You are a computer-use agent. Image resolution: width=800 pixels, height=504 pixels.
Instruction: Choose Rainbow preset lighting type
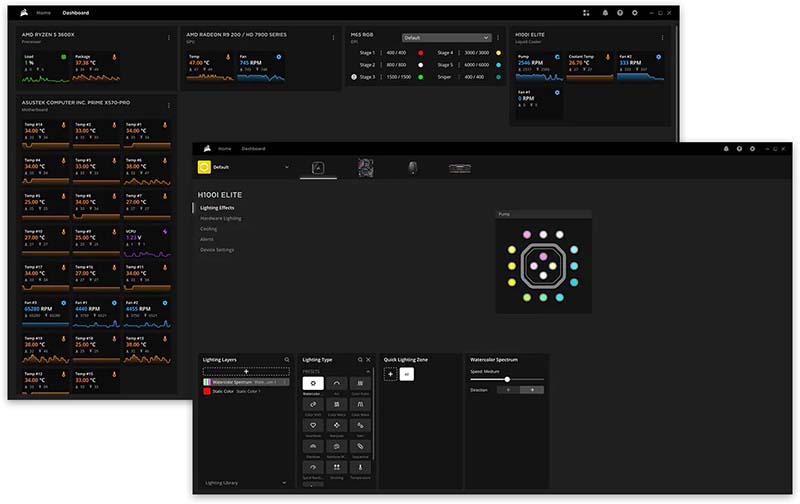tap(313, 446)
